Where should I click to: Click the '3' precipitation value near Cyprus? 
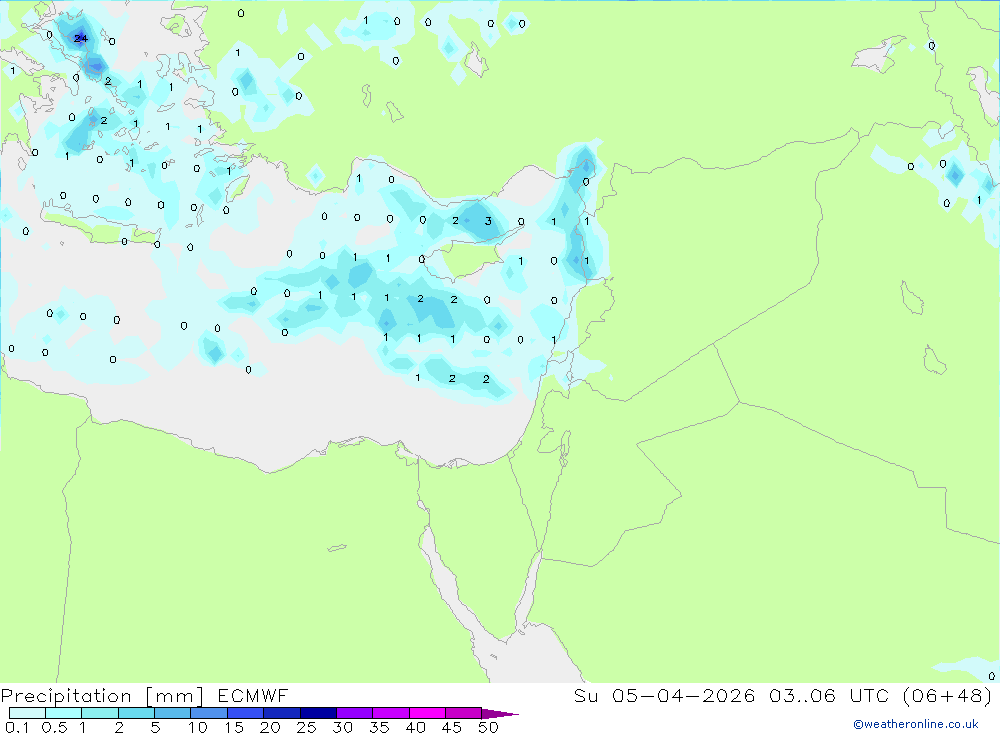tap(488, 221)
